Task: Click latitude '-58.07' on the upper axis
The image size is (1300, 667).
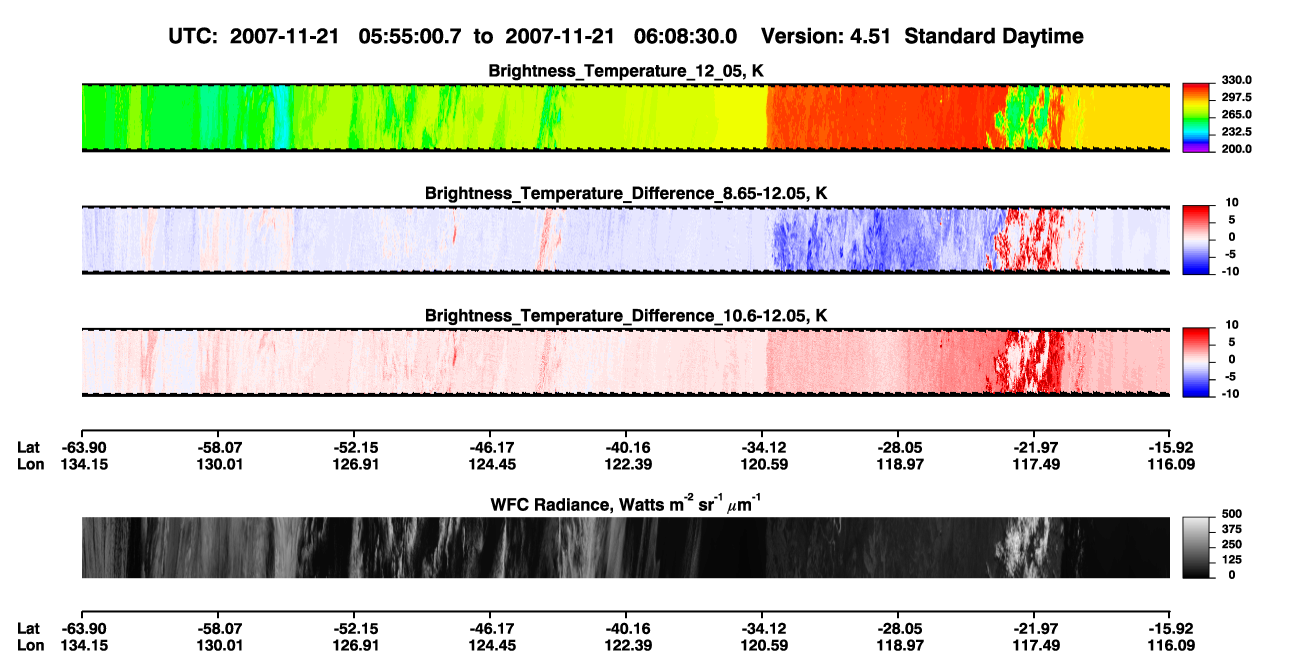Action: [x=219, y=448]
